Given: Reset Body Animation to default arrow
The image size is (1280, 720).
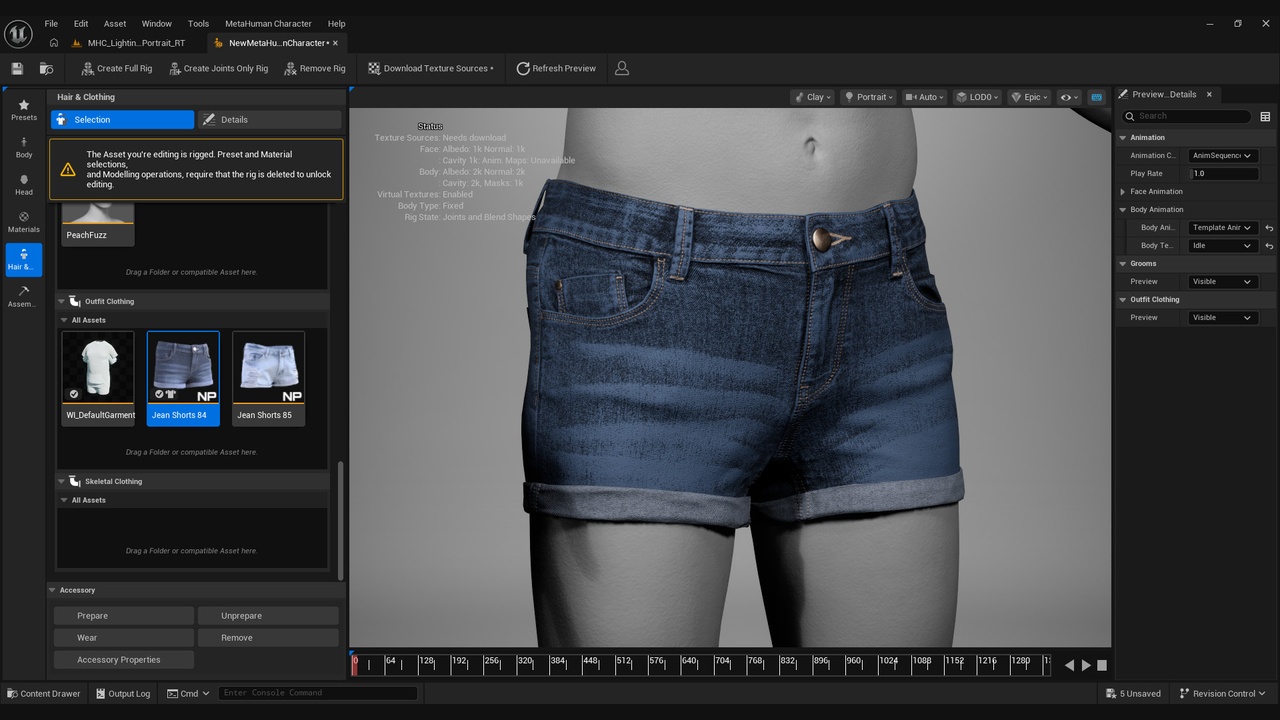Looking at the screenshot, I should tap(1269, 228).
